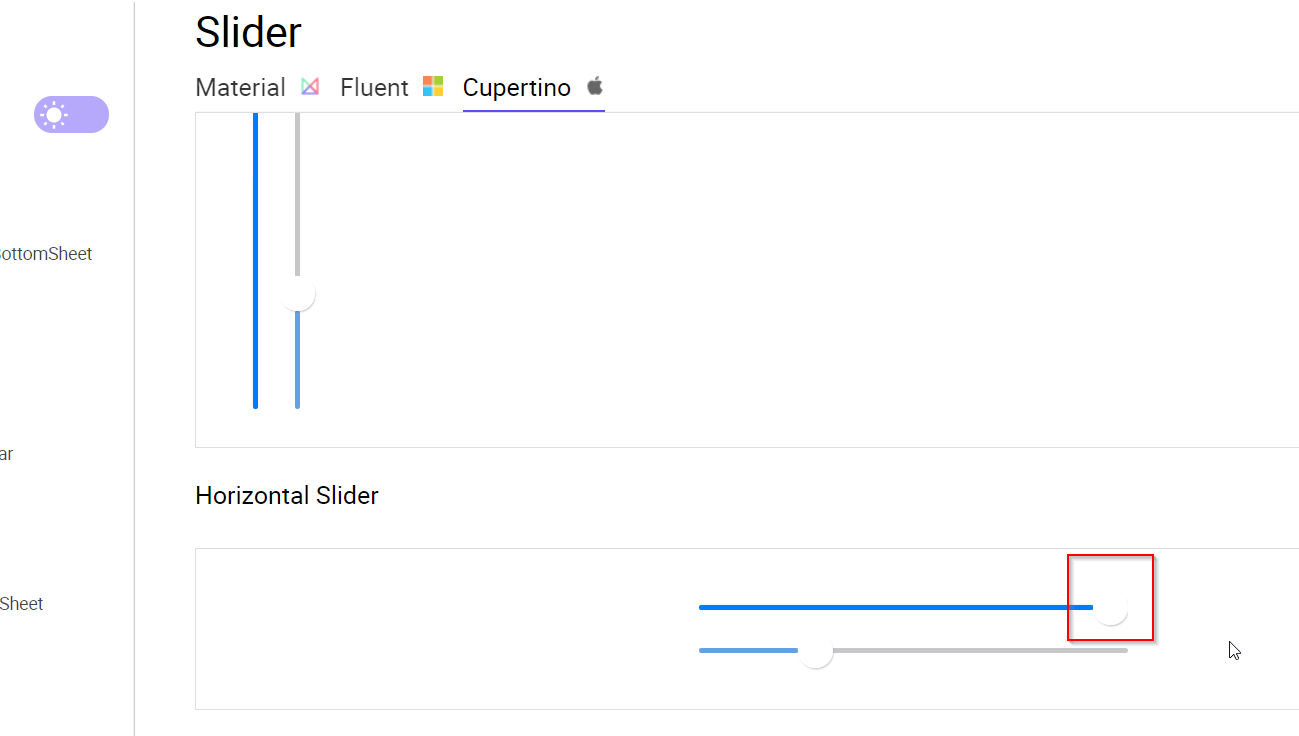
Task: Click the highlighted horizontal slider thumb
Action: tap(1110, 607)
